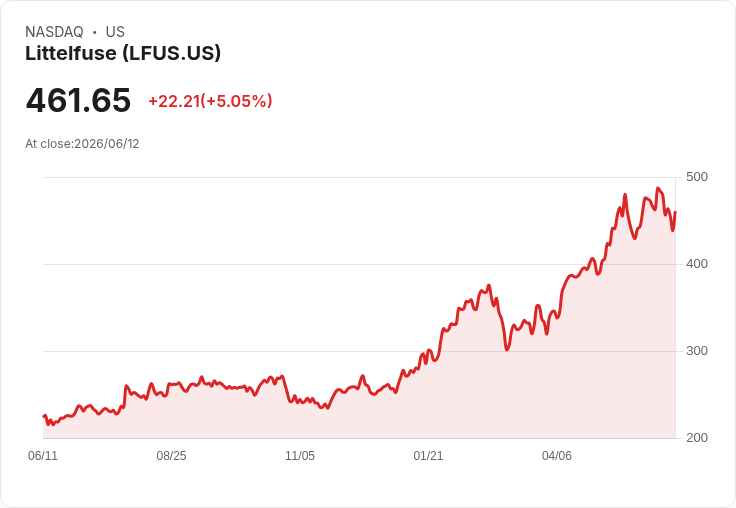
Task: Click the chart line's last point at right edge
Action: point(675,212)
